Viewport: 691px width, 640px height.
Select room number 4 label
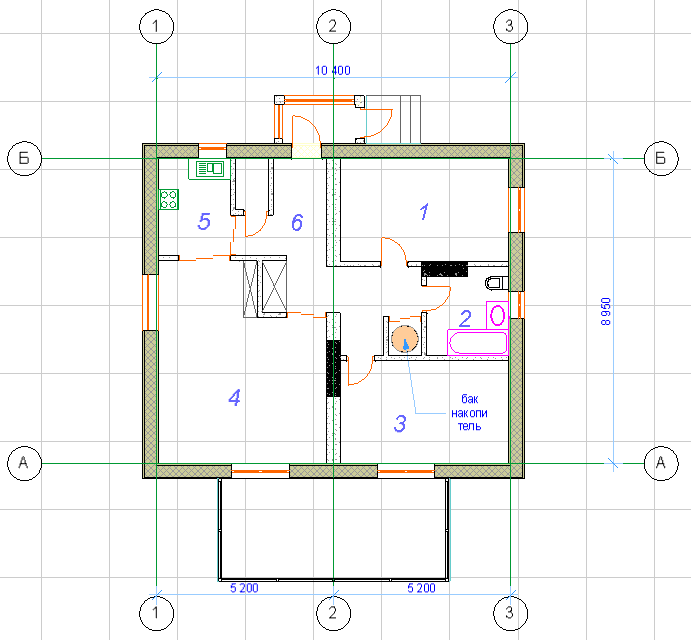click(x=234, y=398)
